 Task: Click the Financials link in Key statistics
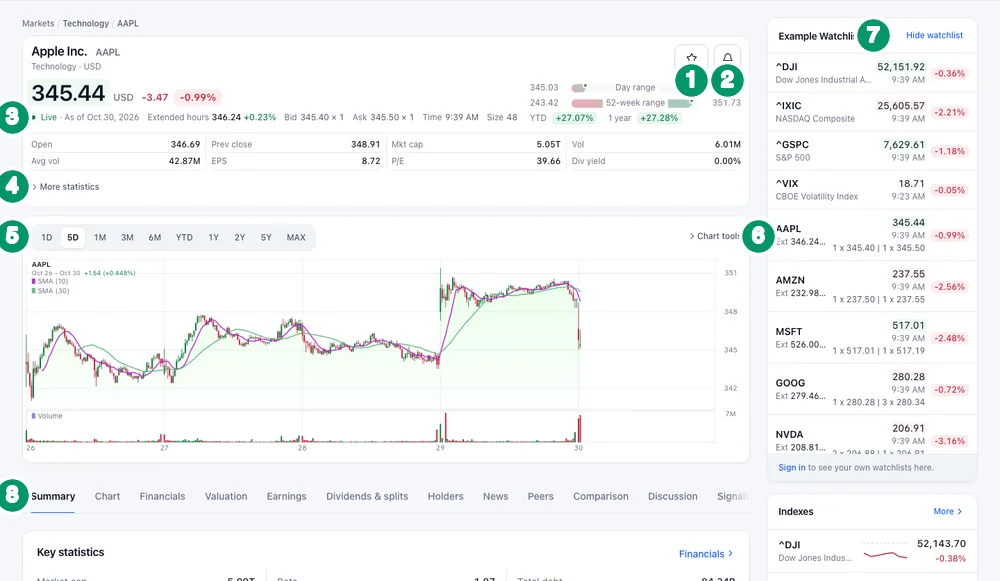[705, 554]
